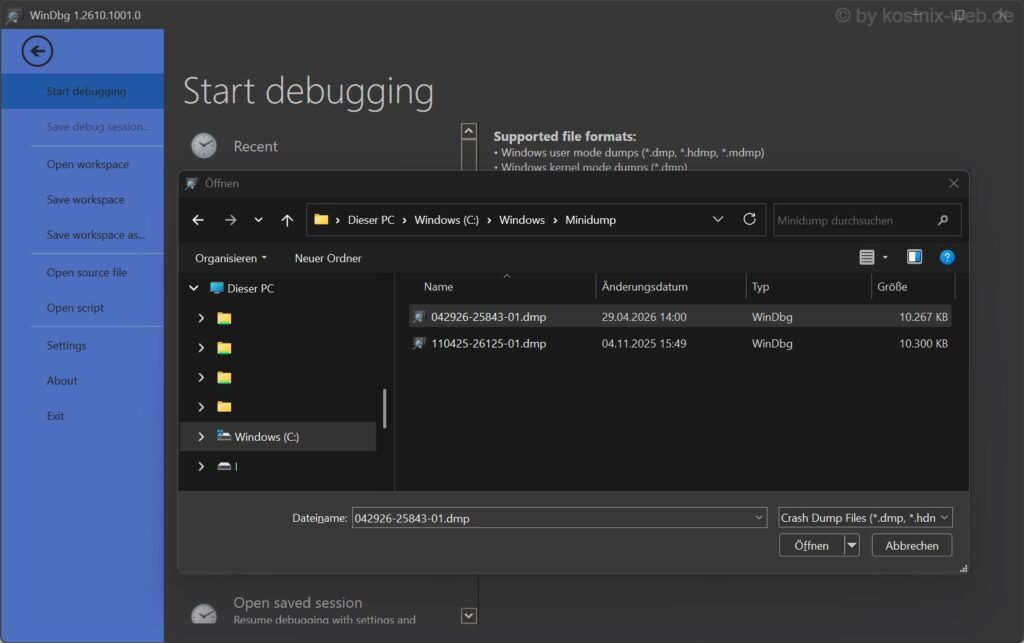Image resolution: width=1024 pixels, height=643 pixels.
Task: Open Settings in WinDbg sidebar
Action: (67, 346)
